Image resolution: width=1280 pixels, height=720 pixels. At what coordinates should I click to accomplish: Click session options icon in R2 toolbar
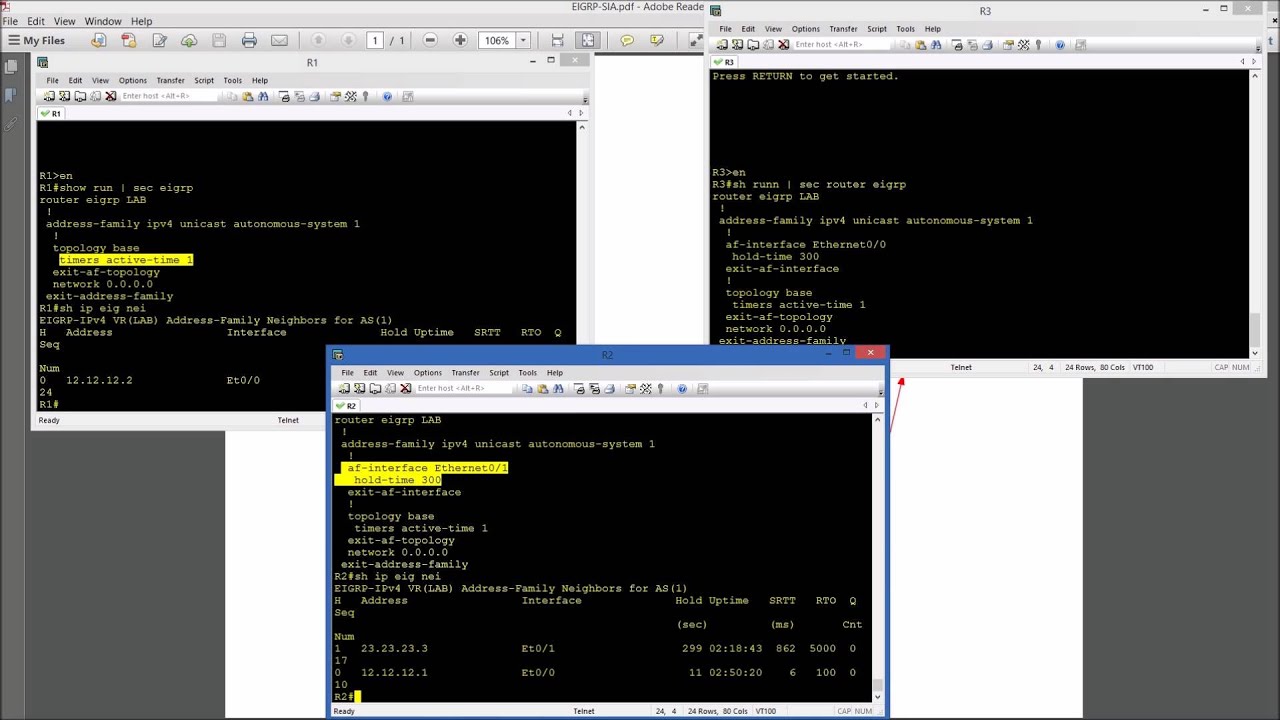tap(630, 388)
